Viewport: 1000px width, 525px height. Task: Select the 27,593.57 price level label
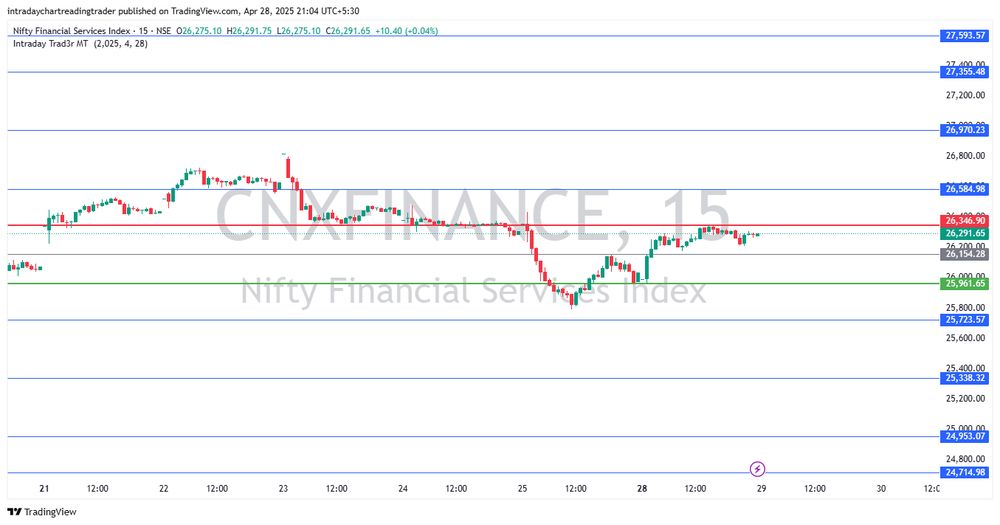coord(965,36)
